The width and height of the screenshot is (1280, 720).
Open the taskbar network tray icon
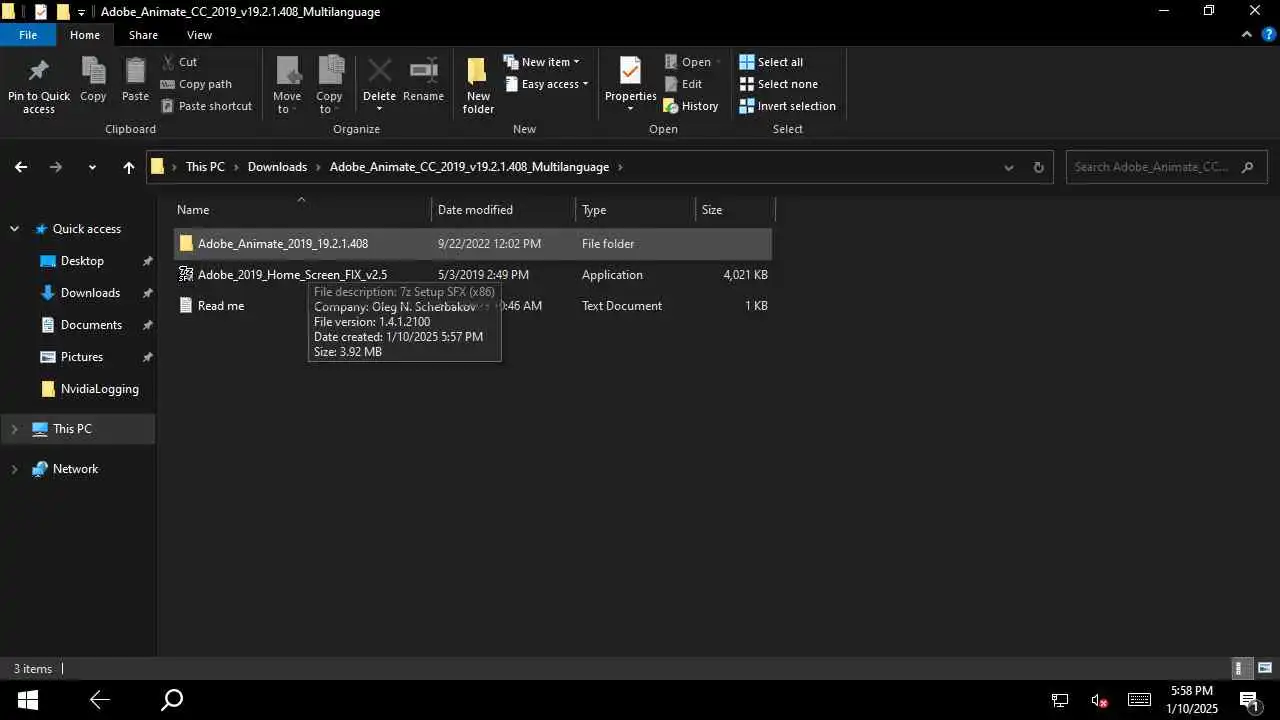pos(1060,700)
